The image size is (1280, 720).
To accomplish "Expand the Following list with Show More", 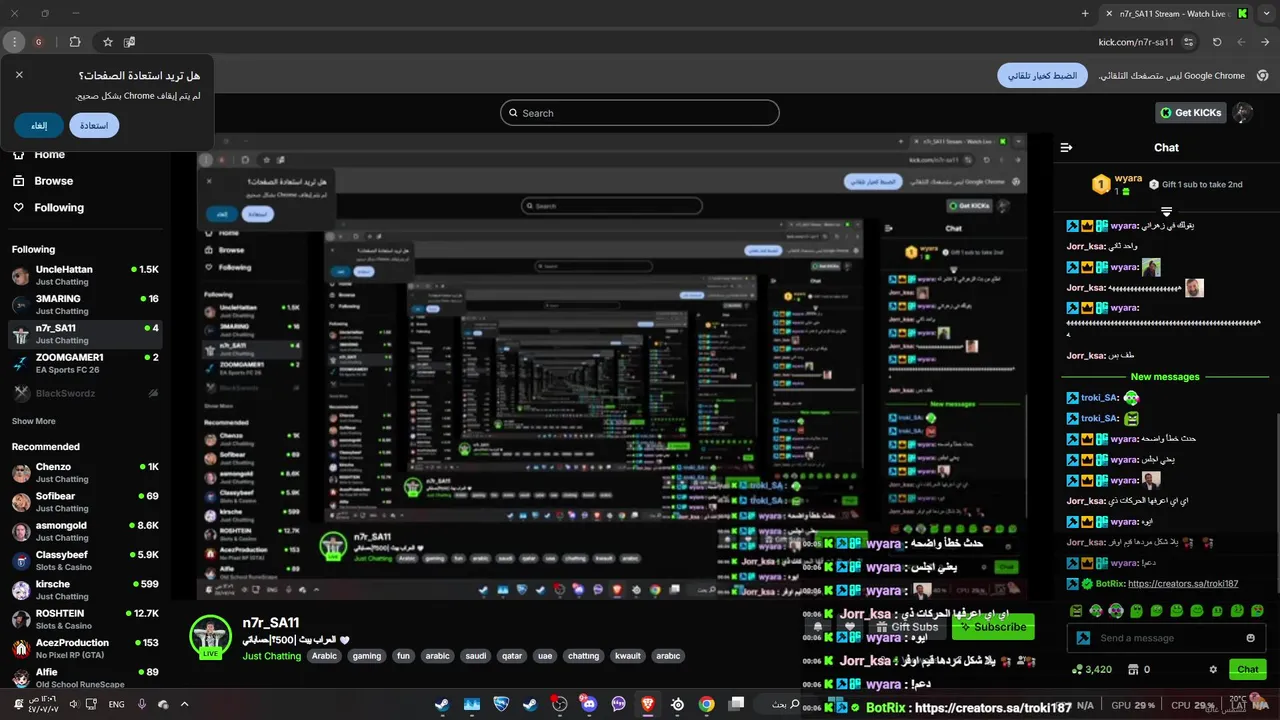I will [x=33, y=421].
